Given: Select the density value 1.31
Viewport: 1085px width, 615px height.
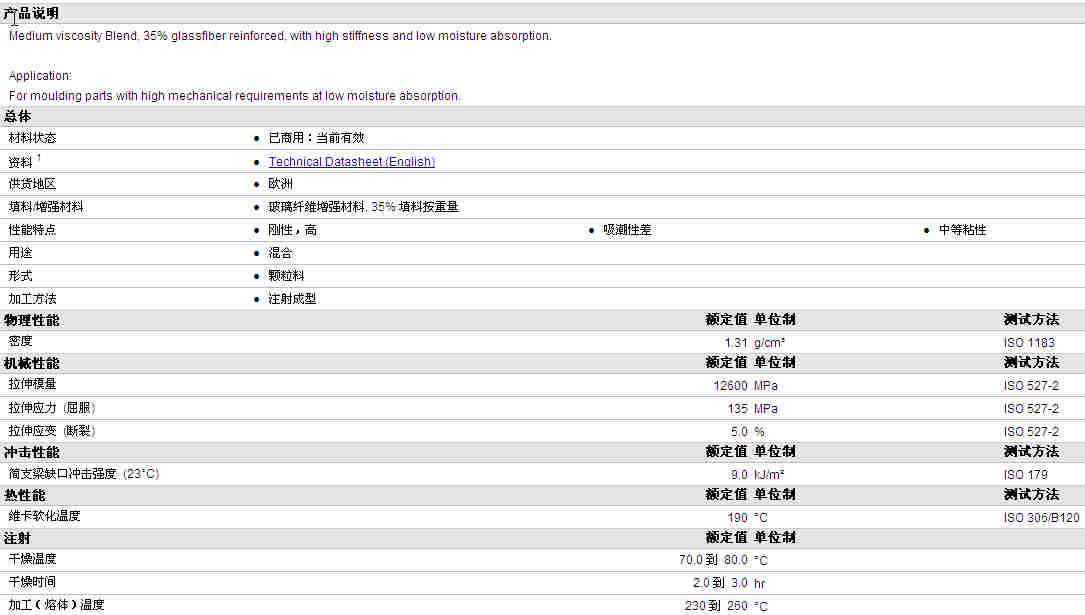Looking at the screenshot, I should point(736,342).
